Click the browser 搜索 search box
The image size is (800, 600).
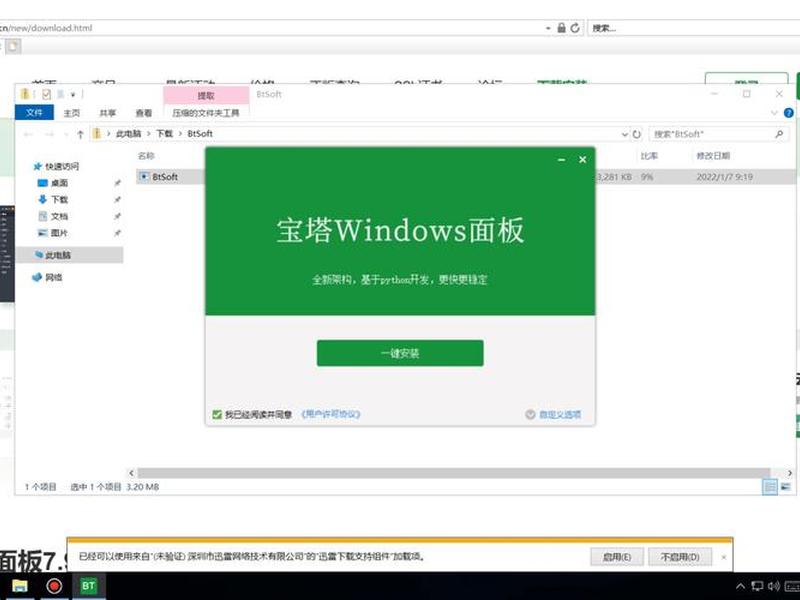(x=694, y=28)
